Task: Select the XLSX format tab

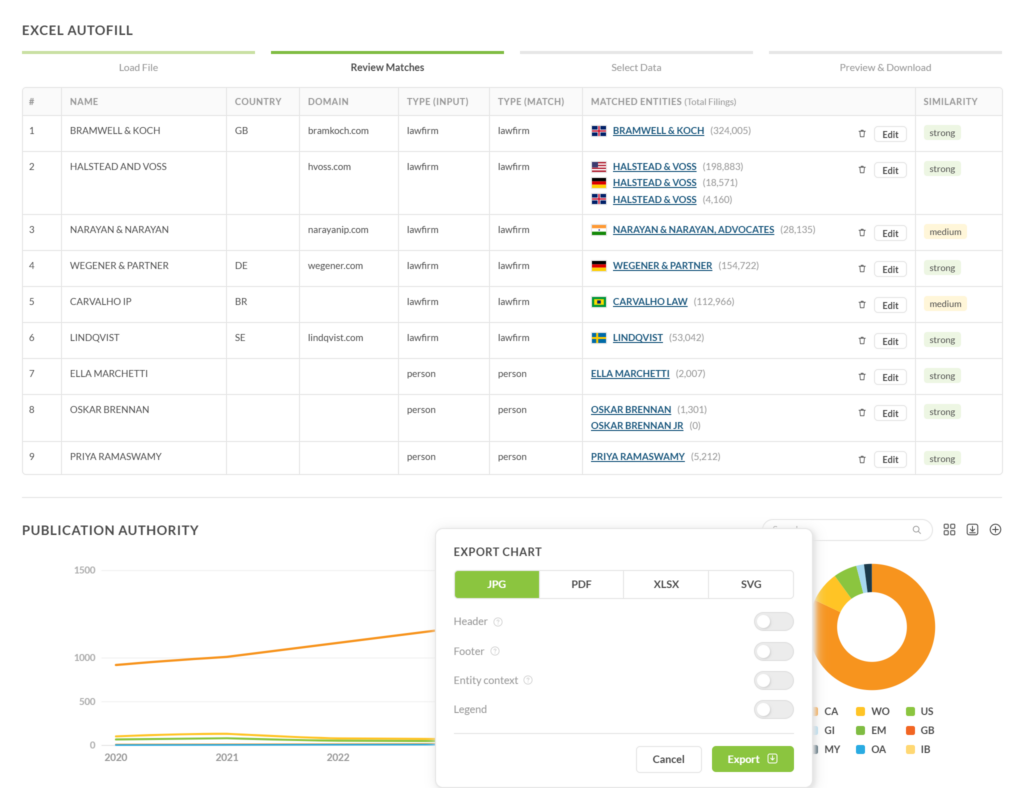Action: point(666,584)
